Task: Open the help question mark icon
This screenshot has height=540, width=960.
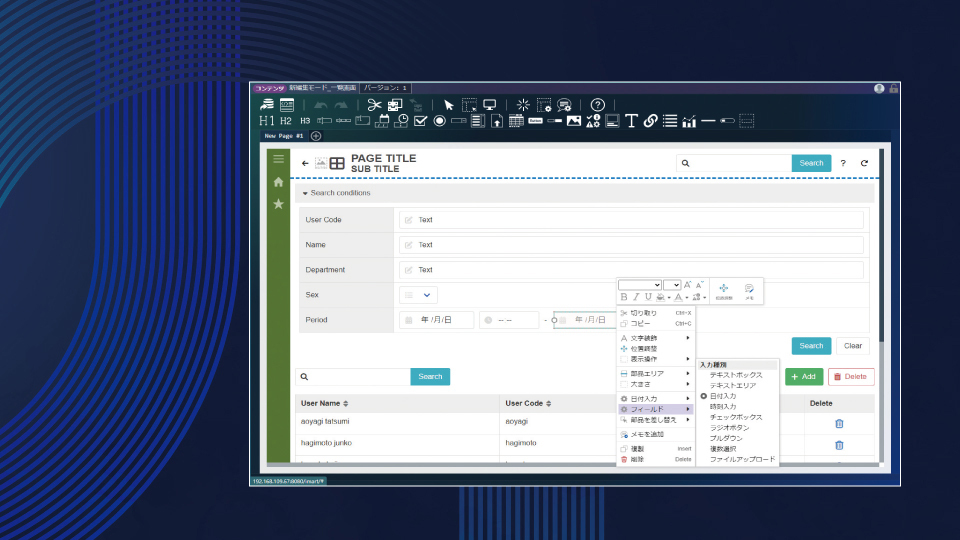Action: (597, 105)
